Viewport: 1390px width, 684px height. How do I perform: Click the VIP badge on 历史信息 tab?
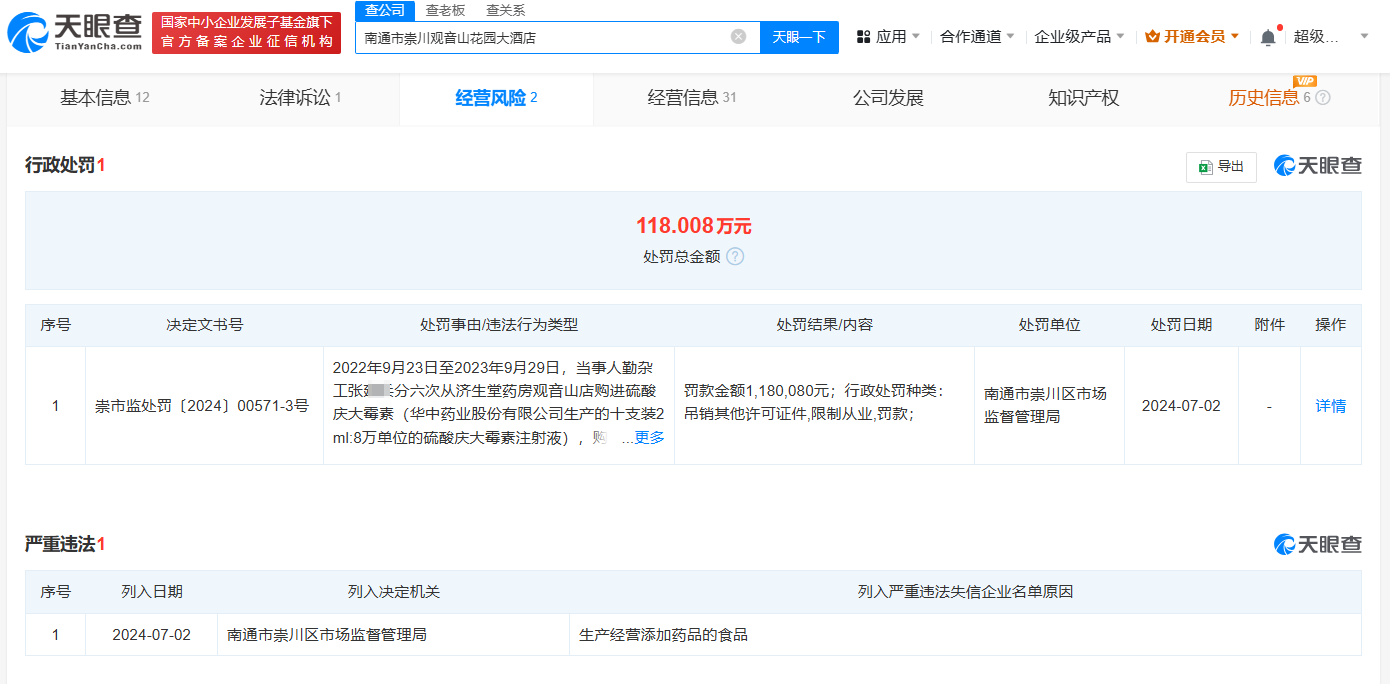click(x=1304, y=83)
